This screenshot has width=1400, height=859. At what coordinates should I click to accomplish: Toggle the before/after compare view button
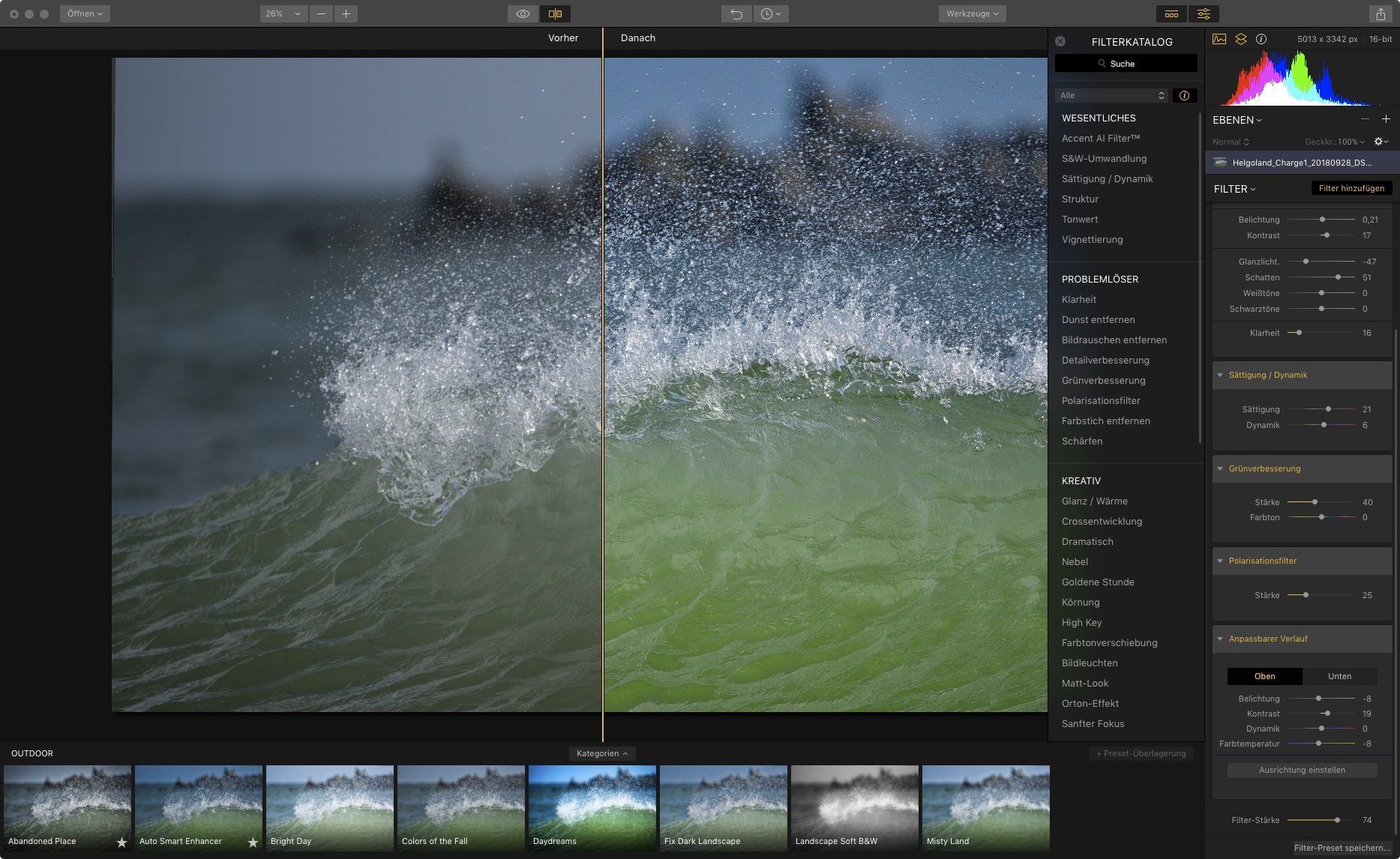(555, 14)
